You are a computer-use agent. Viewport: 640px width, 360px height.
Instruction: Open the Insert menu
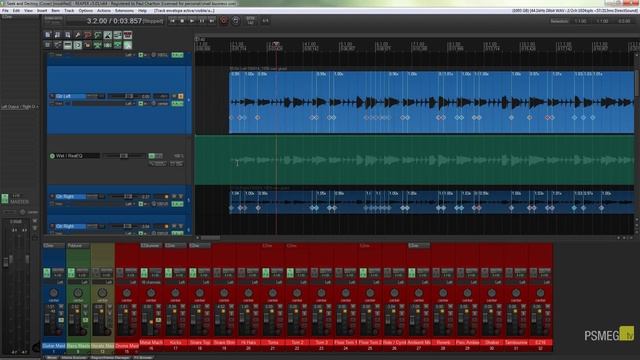pos(42,11)
